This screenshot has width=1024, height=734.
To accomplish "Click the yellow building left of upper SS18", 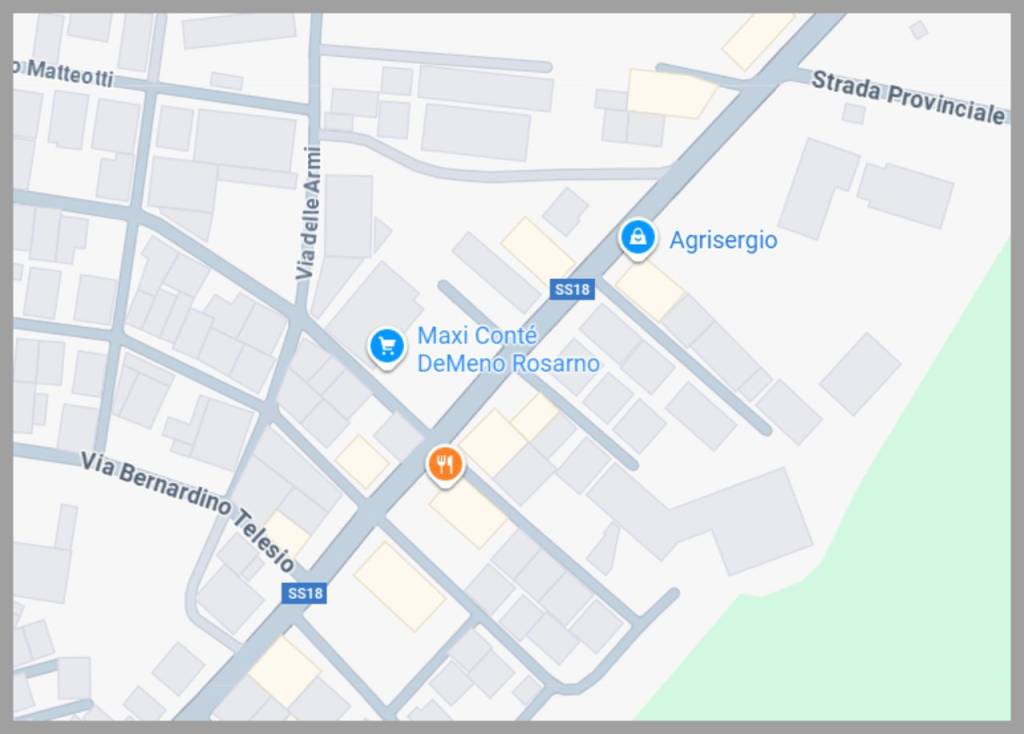I will tap(537, 249).
